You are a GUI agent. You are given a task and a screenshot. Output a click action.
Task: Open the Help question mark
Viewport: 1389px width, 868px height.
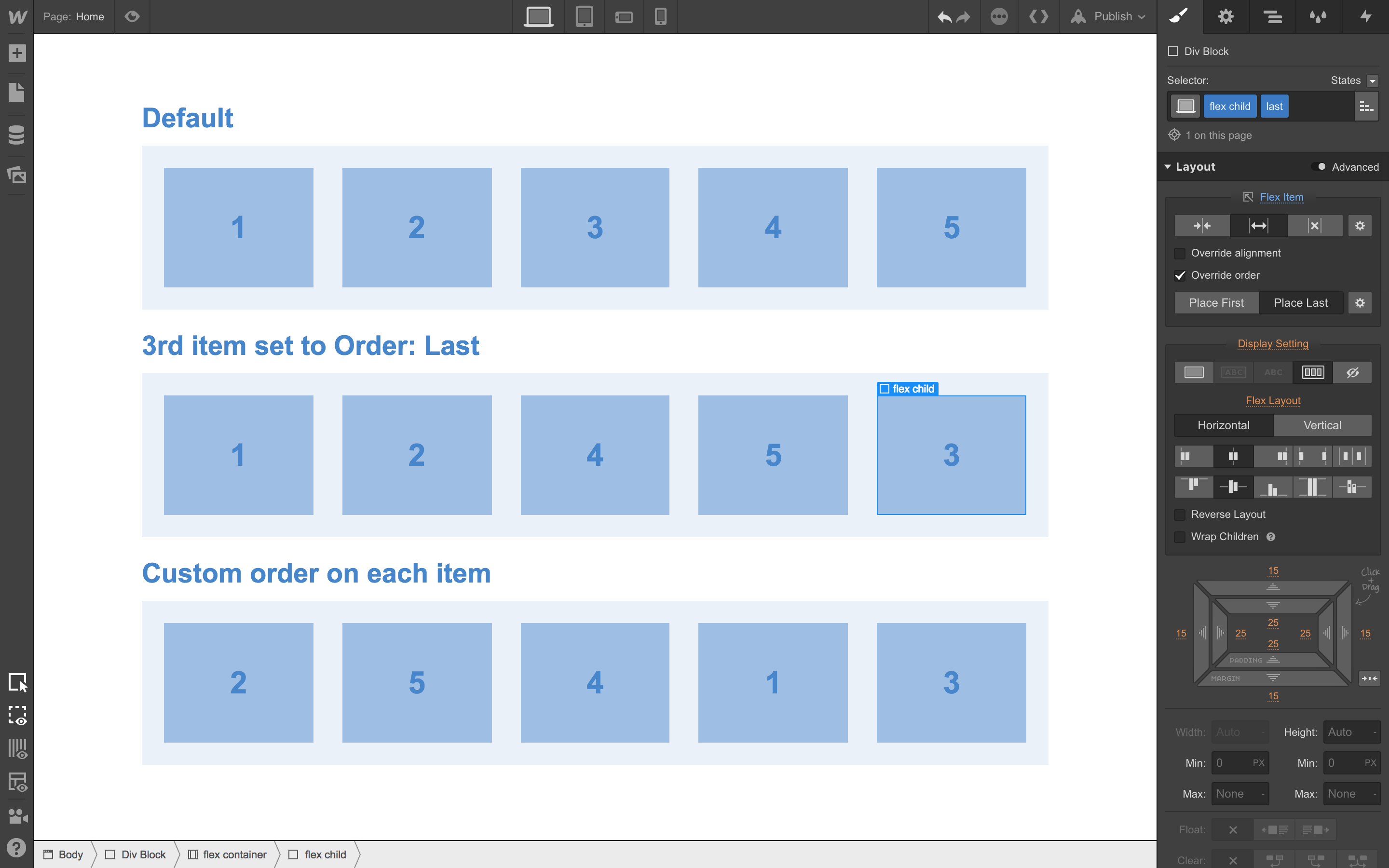pyautogui.click(x=17, y=847)
